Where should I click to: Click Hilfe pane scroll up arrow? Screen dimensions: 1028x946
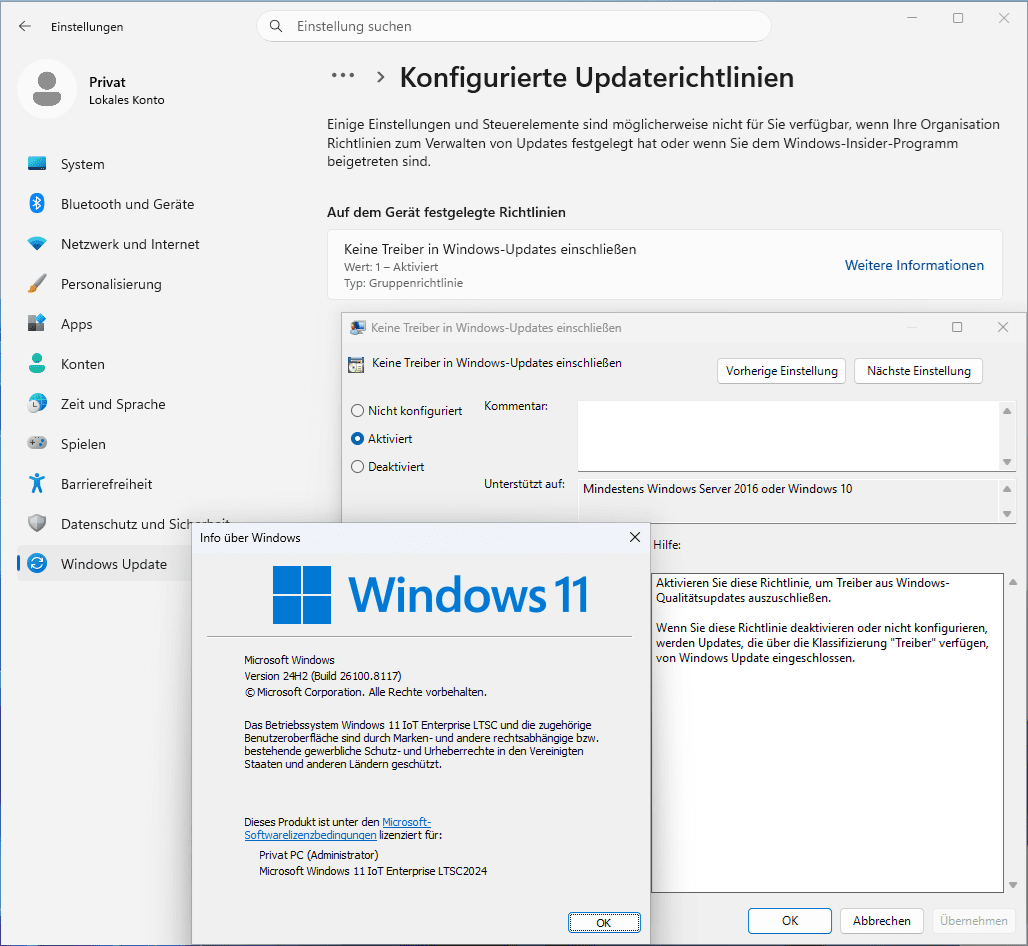pos(1013,582)
